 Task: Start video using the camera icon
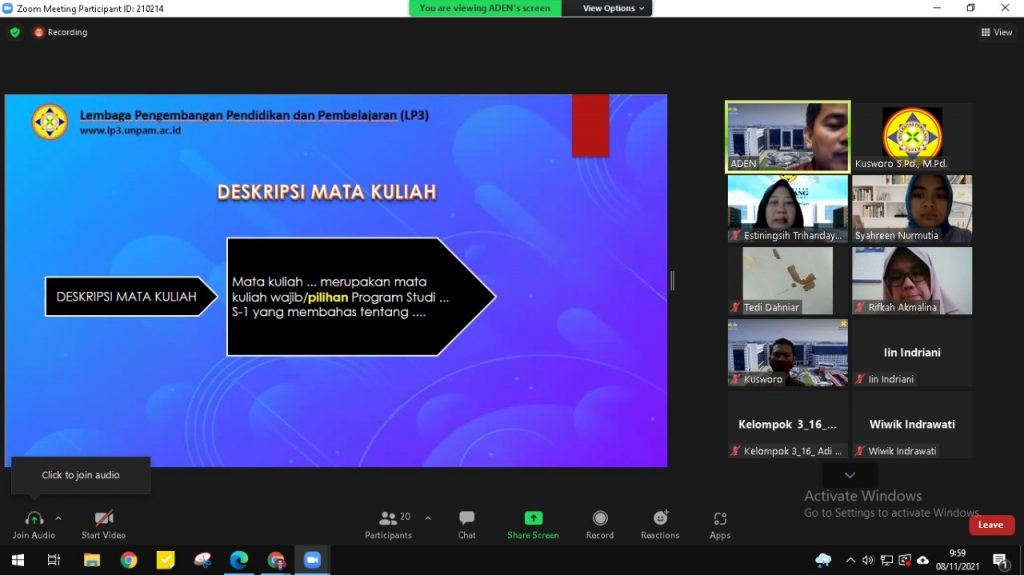click(x=104, y=519)
